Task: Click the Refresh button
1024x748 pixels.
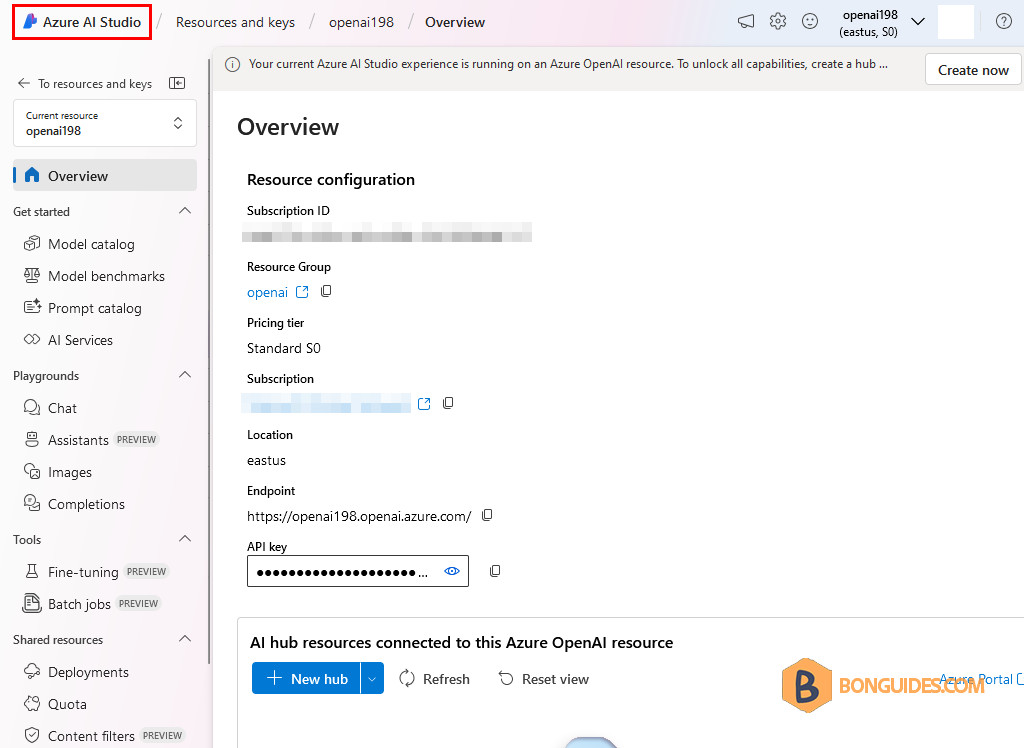Action: click(434, 679)
